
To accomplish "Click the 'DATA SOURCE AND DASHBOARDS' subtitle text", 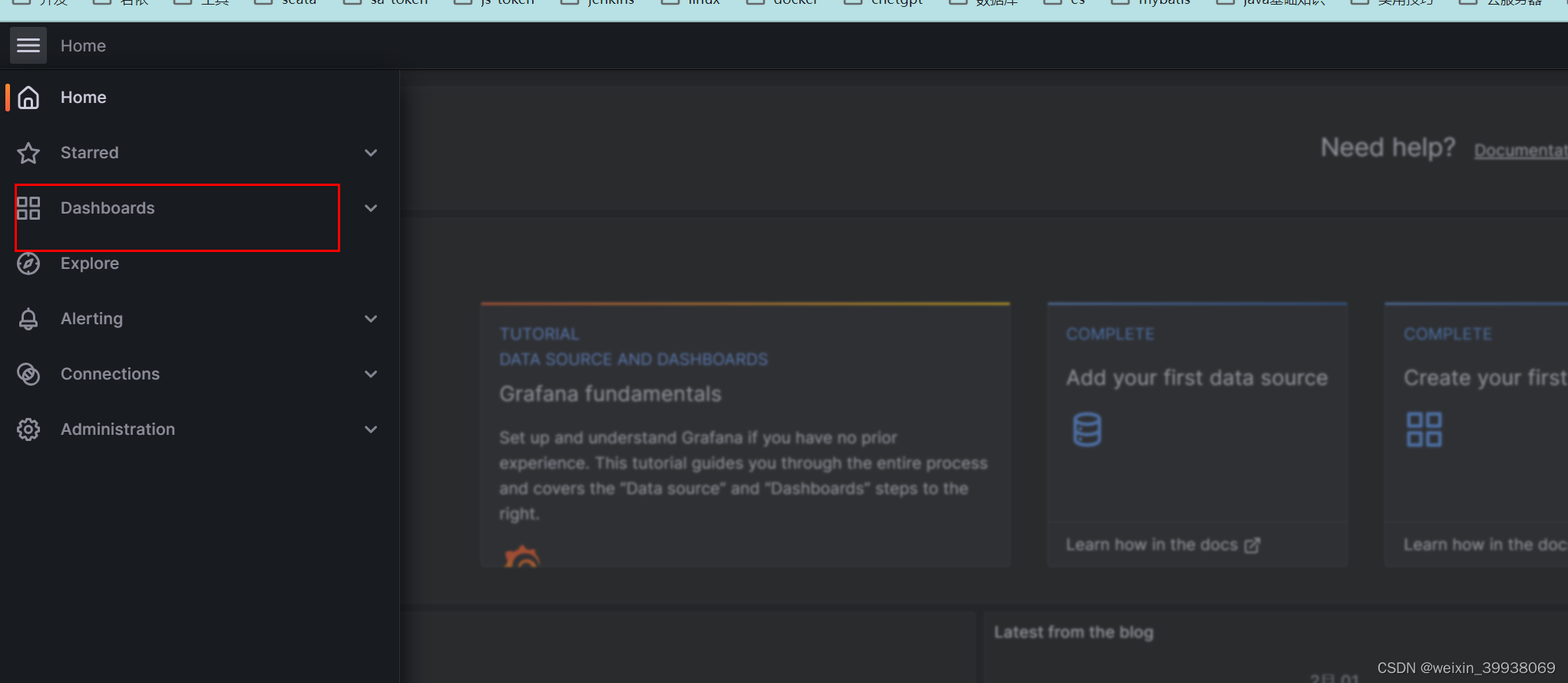I will coord(633,360).
